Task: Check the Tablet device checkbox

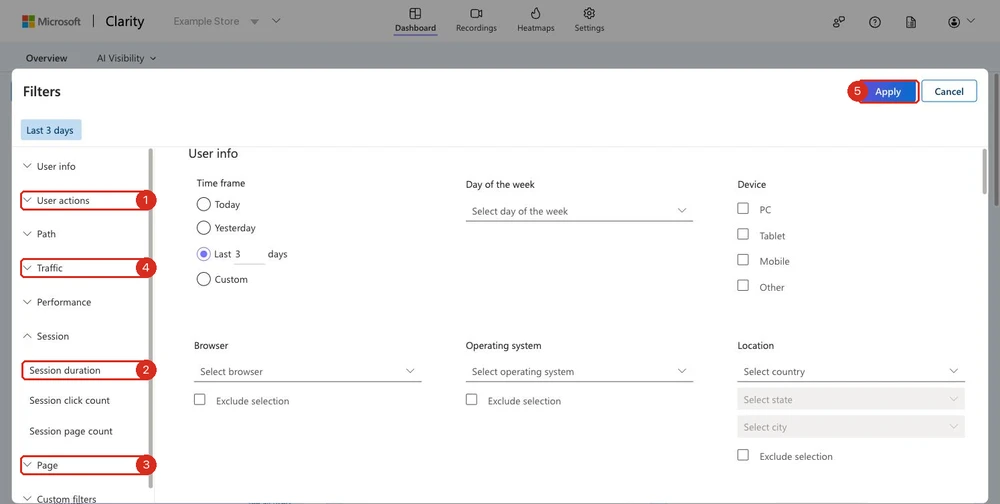Action: [x=743, y=234]
